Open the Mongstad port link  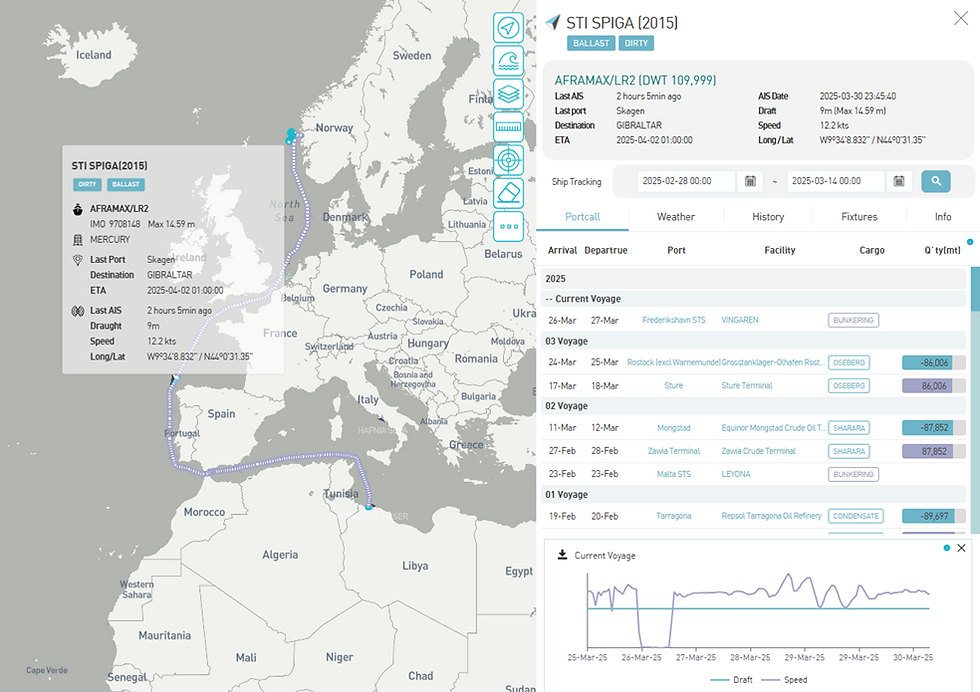(674, 428)
